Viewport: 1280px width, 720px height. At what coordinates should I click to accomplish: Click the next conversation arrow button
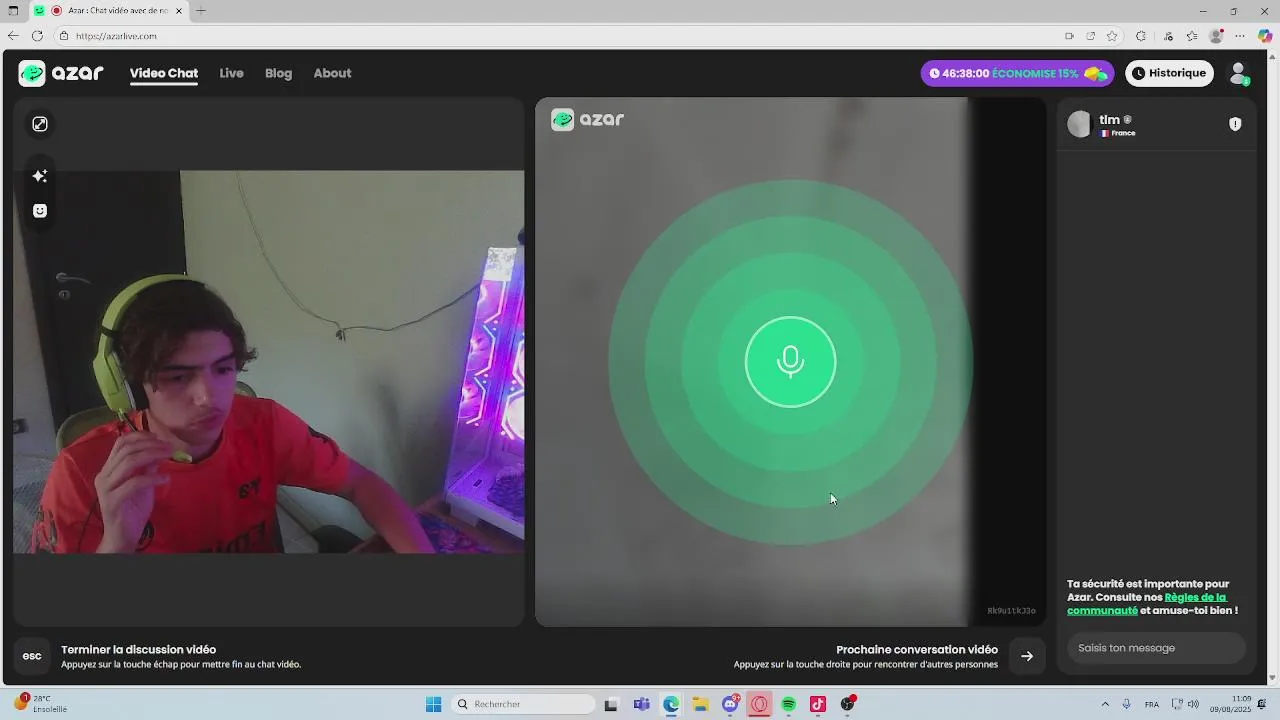(x=1027, y=656)
